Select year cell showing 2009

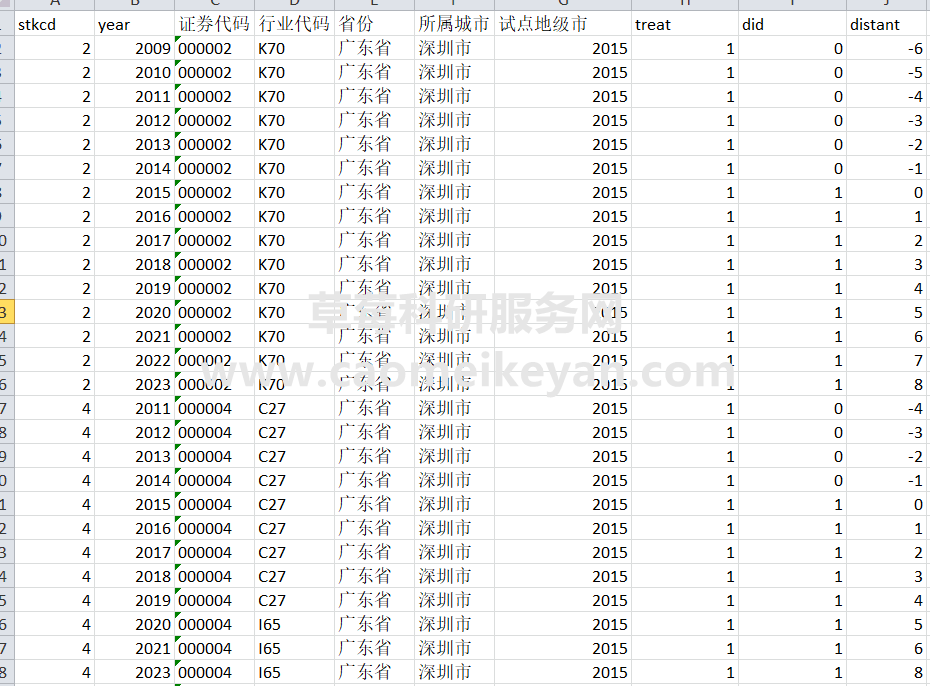tap(134, 49)
